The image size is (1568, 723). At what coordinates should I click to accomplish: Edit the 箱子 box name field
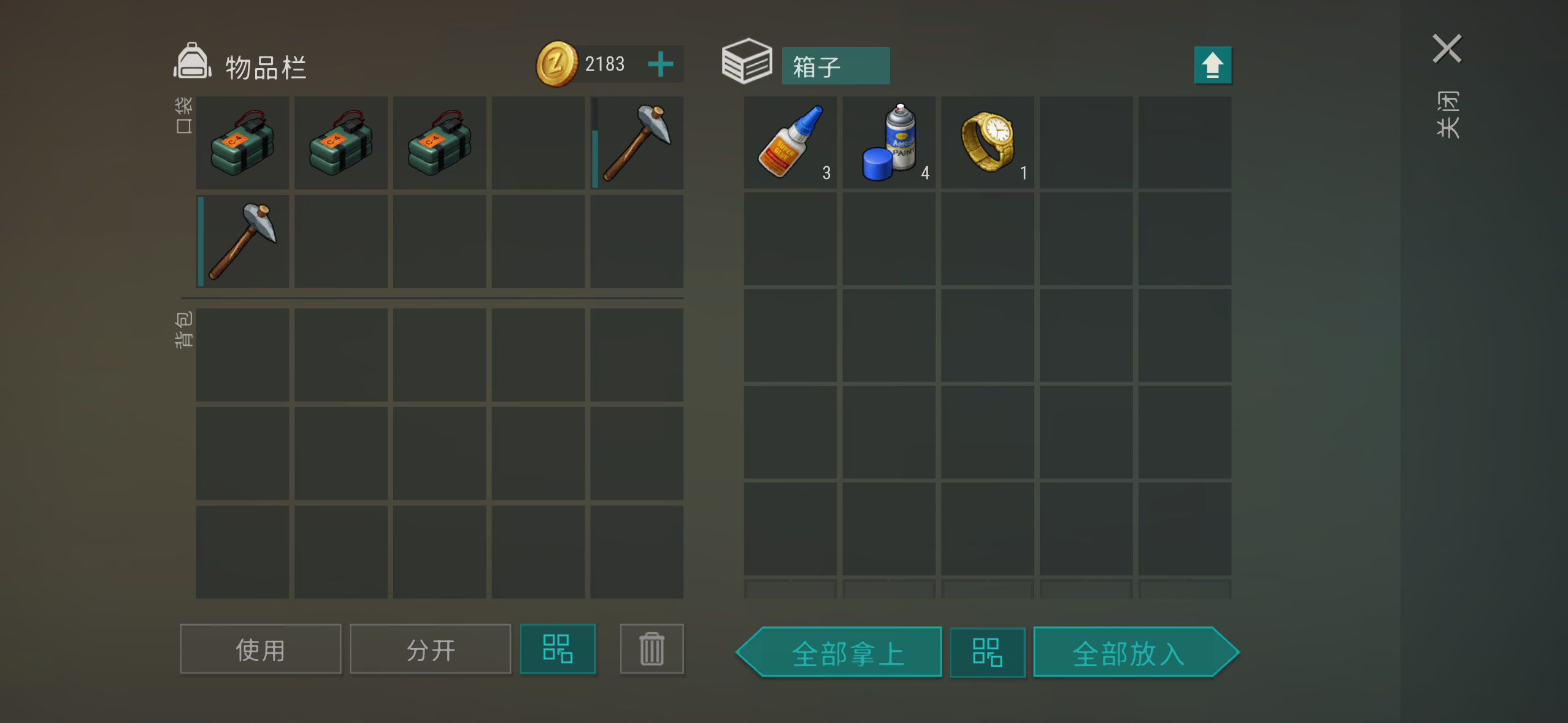[x=836, y=66]
